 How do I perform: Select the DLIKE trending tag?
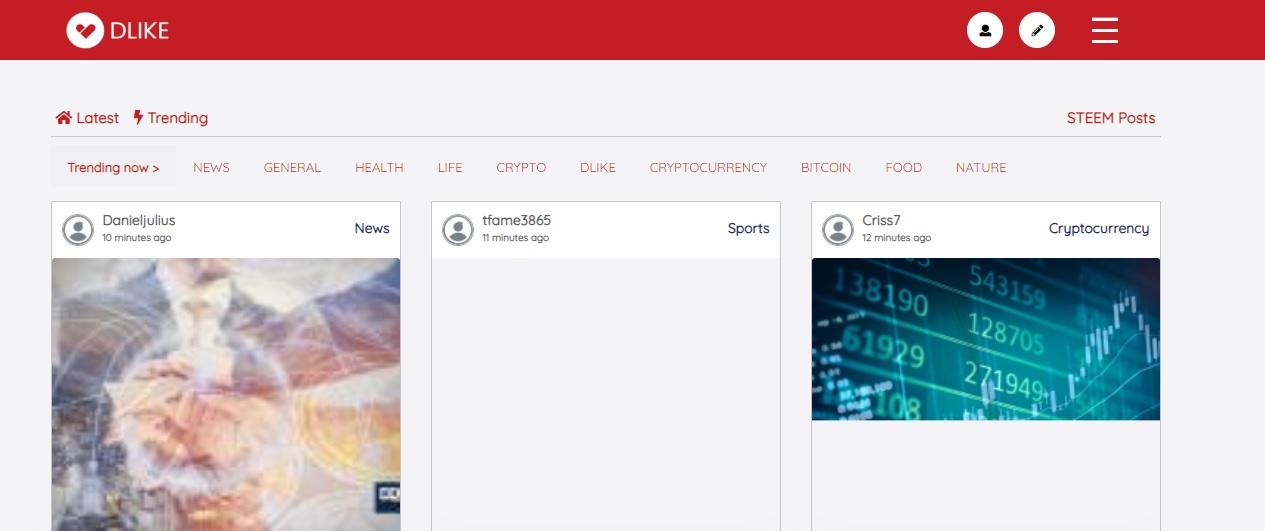pos(598,168)
